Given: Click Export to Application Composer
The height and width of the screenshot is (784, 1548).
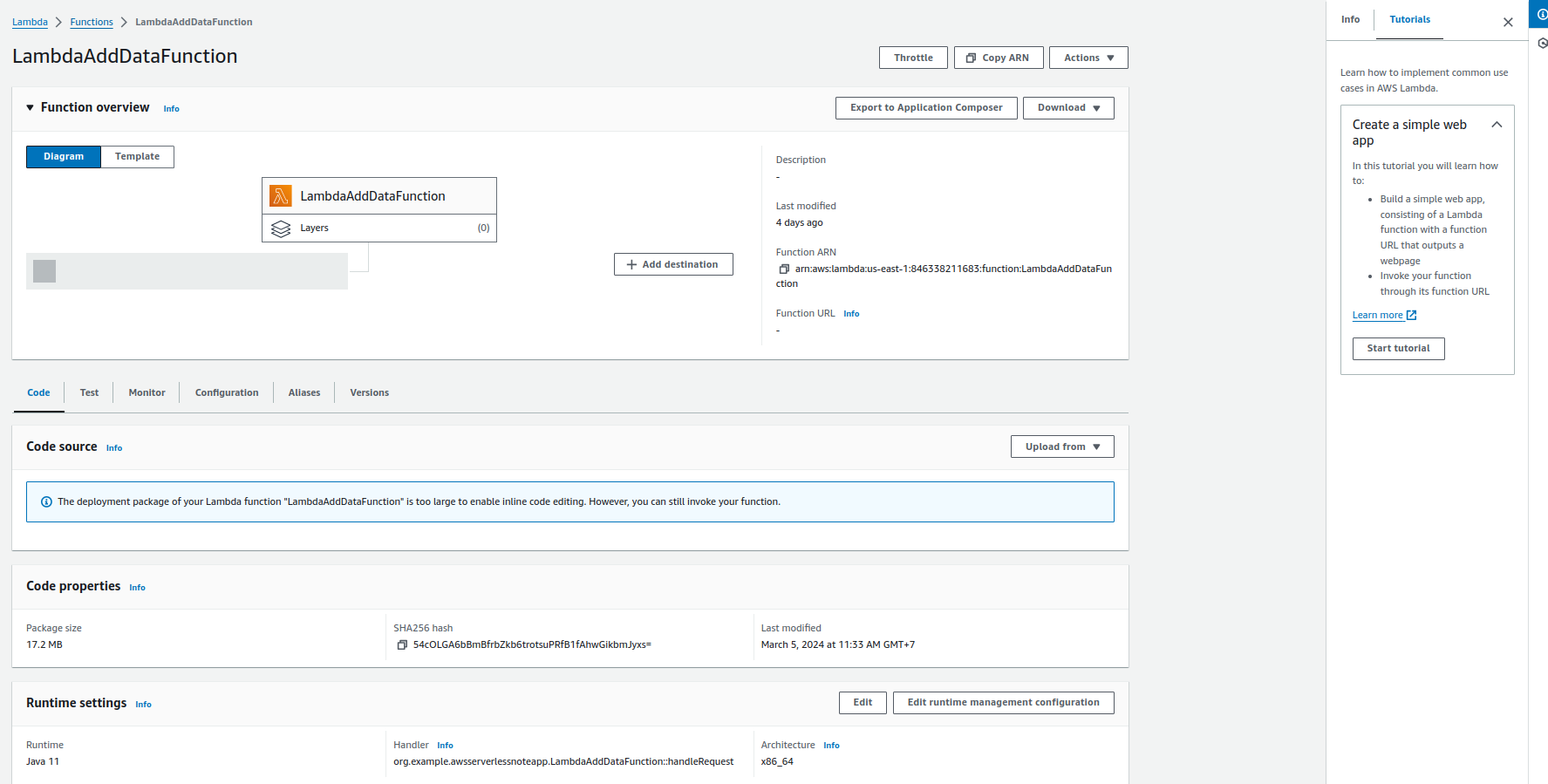Looking at the screenshot, I should [926, 108].
